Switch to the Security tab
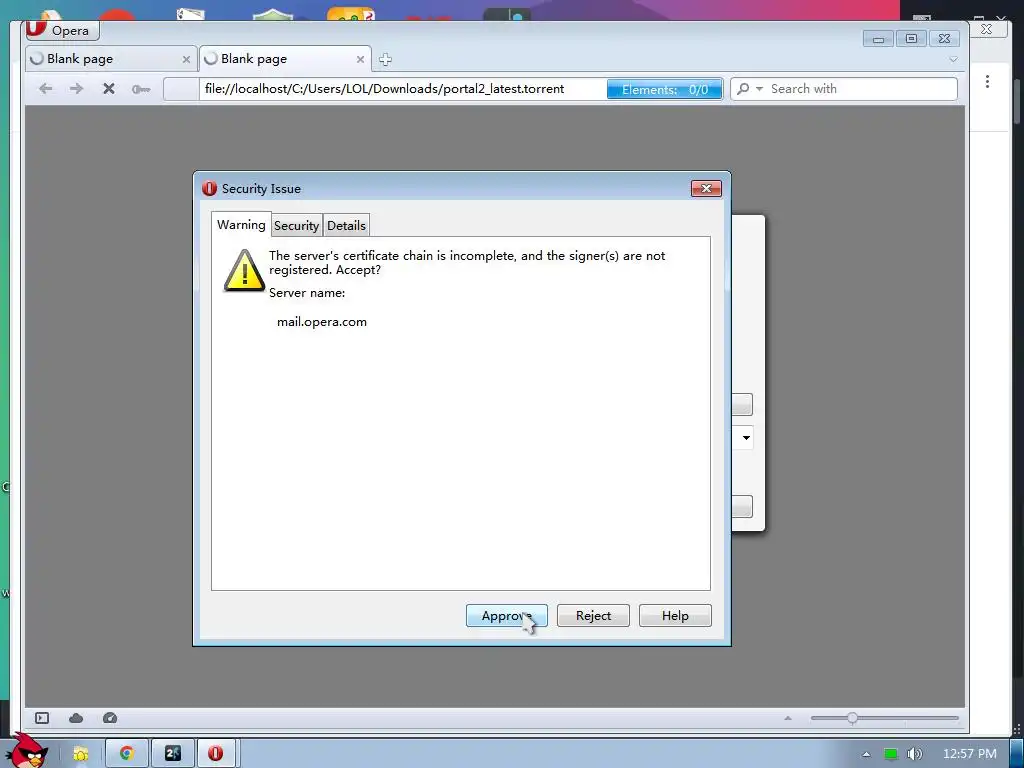Image resolution: width=1024 pixels, height=768 pixels. 296,225
